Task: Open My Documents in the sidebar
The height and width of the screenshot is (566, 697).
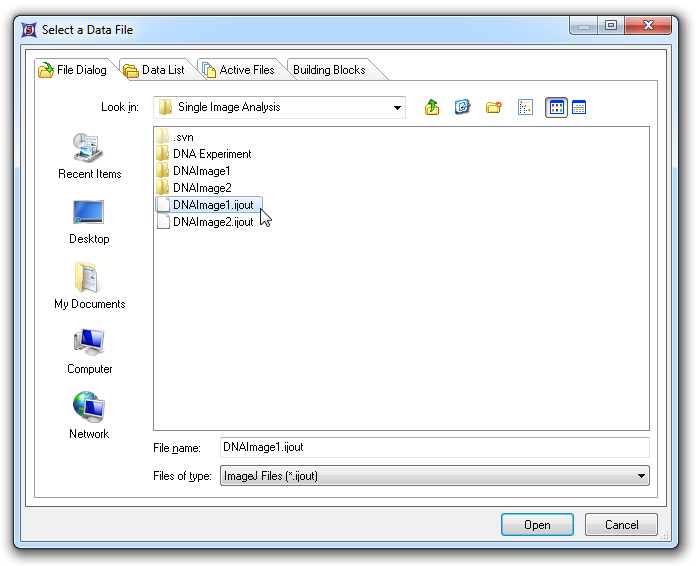Action: click(x=89, y=287)
